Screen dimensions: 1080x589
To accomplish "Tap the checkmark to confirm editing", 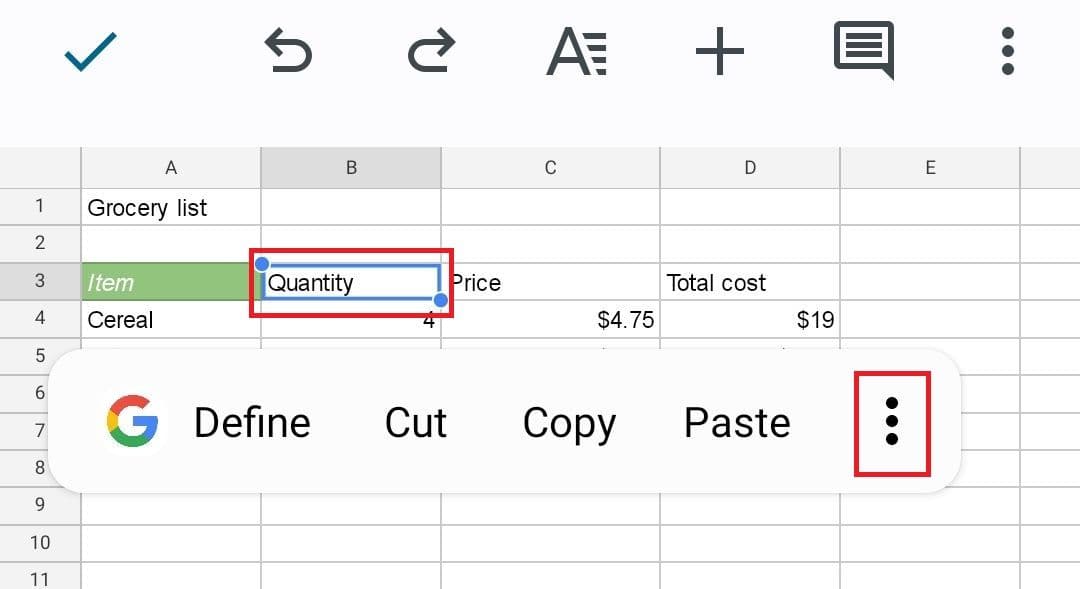I will 91,52.
